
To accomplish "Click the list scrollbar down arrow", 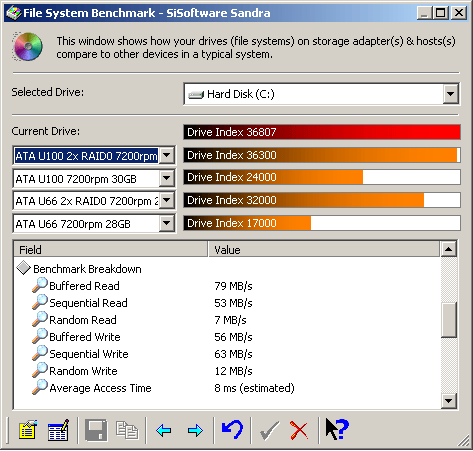I will pyautogui.click(x=449, y=401).
